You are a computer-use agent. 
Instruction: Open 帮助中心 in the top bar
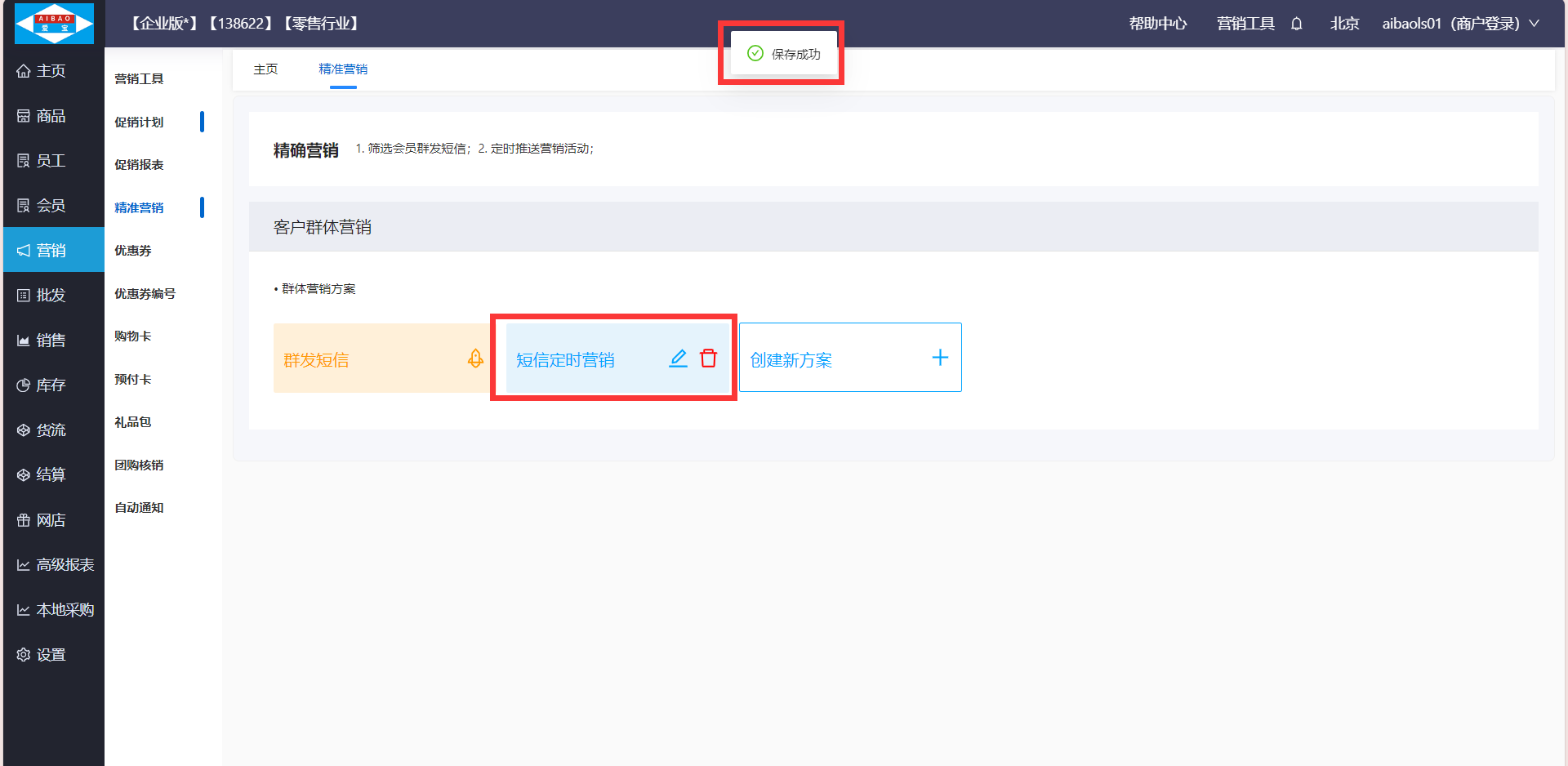click(x=1157, y=24)
